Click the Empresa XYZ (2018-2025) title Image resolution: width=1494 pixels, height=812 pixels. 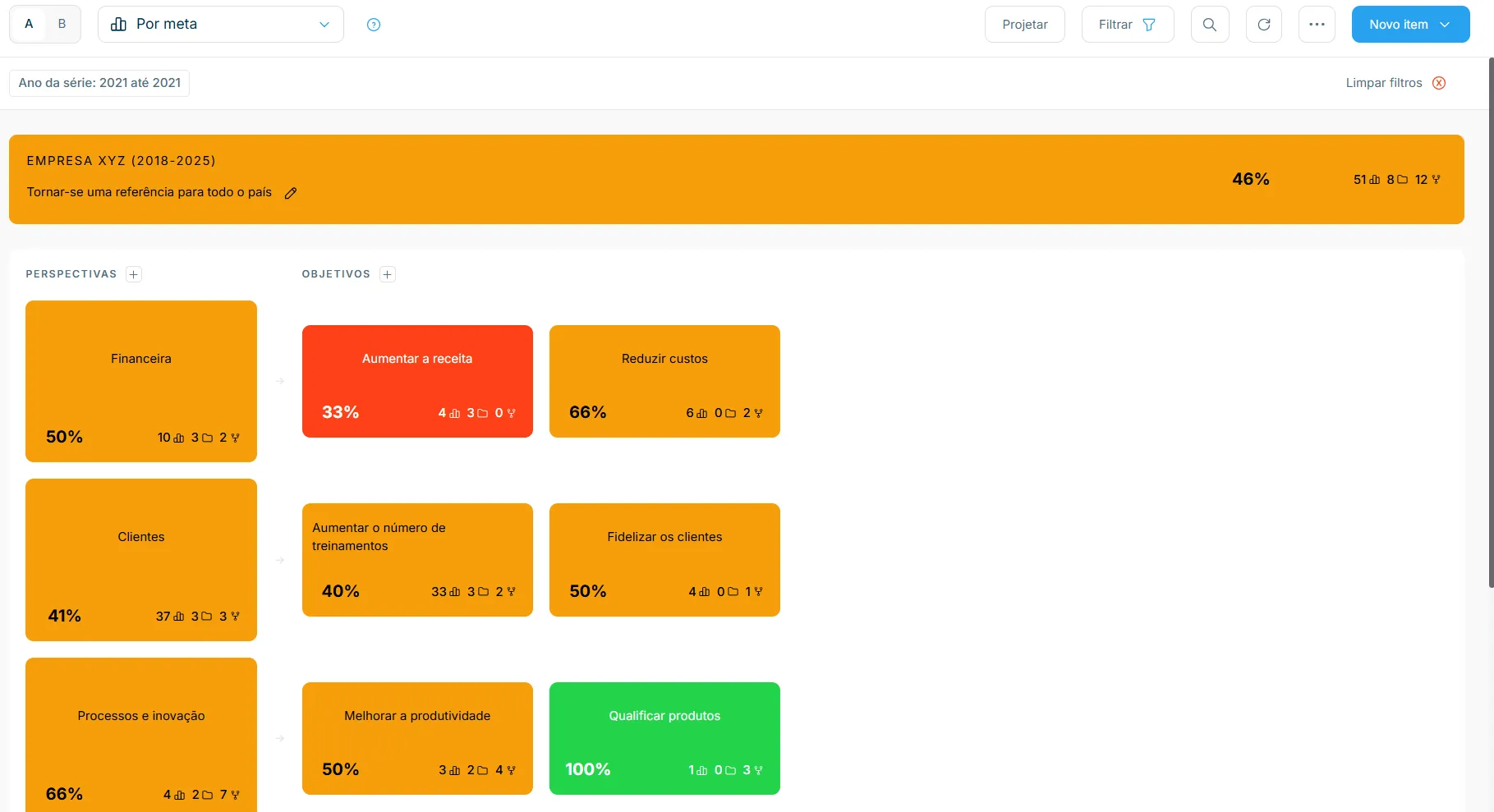[x=122, y=161]
